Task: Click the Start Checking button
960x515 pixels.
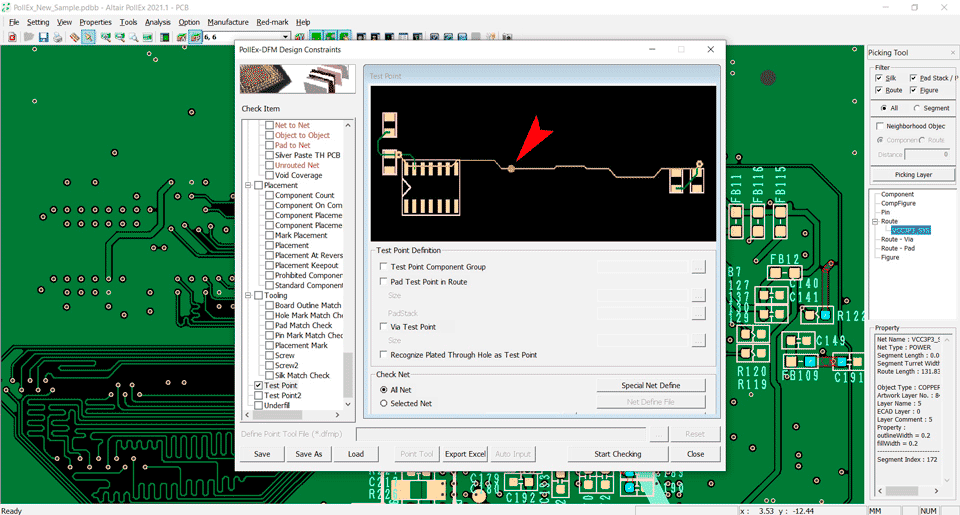Action: click(618, 454)
